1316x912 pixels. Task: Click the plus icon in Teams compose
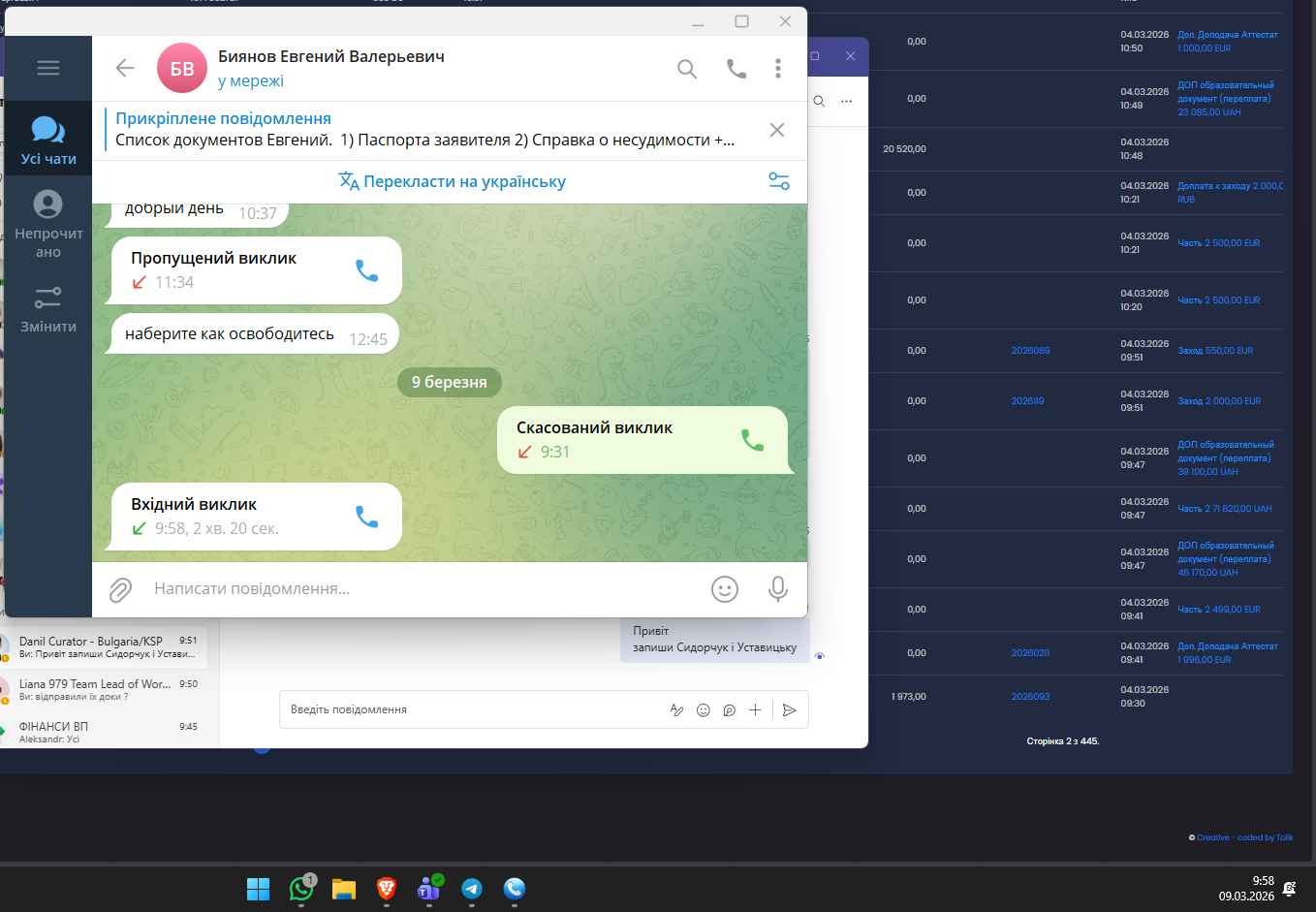755,710
